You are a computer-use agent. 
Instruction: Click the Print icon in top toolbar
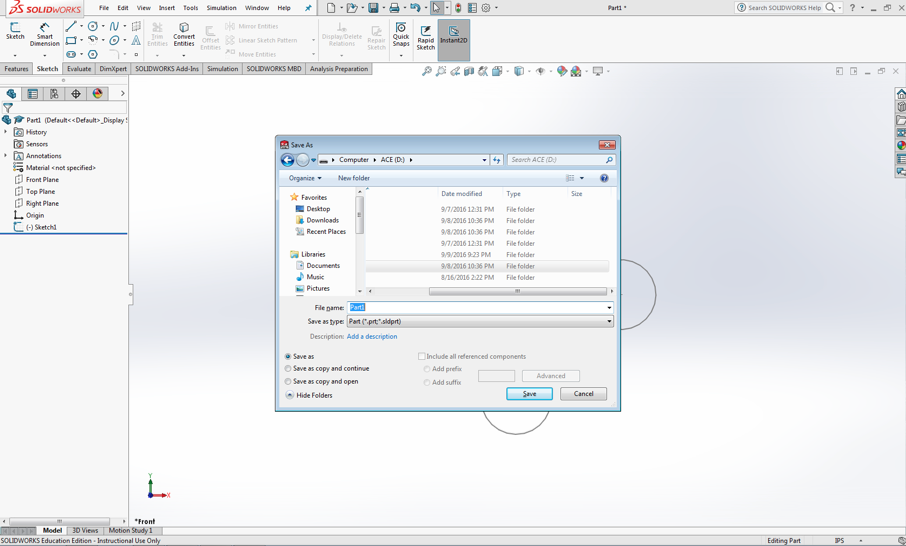click(x=394, y=8)
